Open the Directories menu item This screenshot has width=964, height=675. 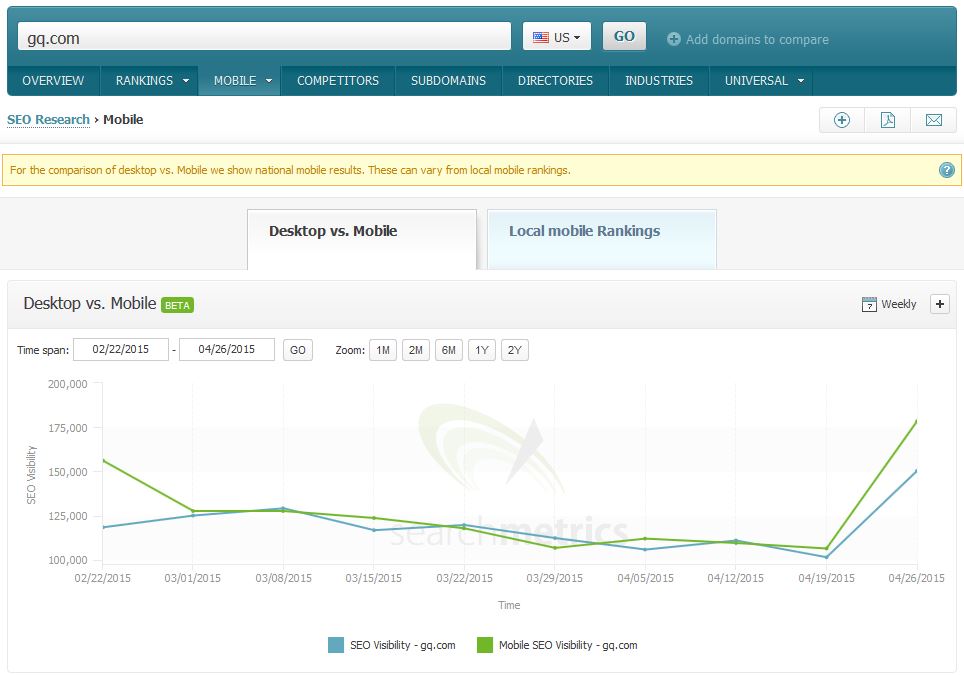click(555, 81)
